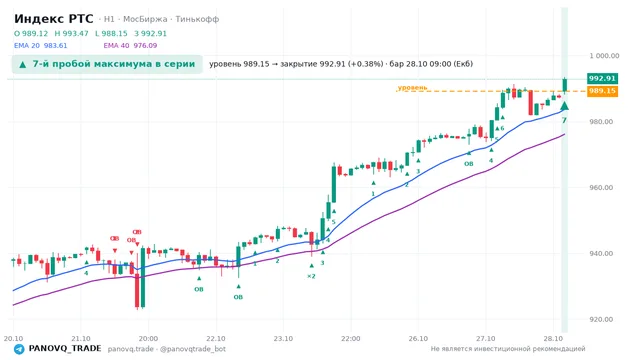Click the Индекс РТС title
The width and height of the screenshot is (640, 360).
[x=53, y=19]
